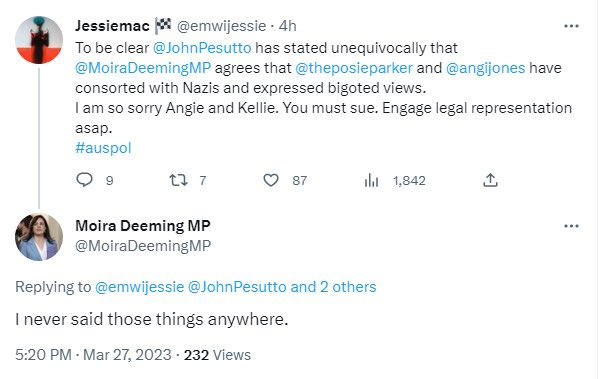This screenshot has height=379, width=599.
Task: Click the 4h timestamp on Jessiemac's tweet
Action: click(x=287, y=26)
